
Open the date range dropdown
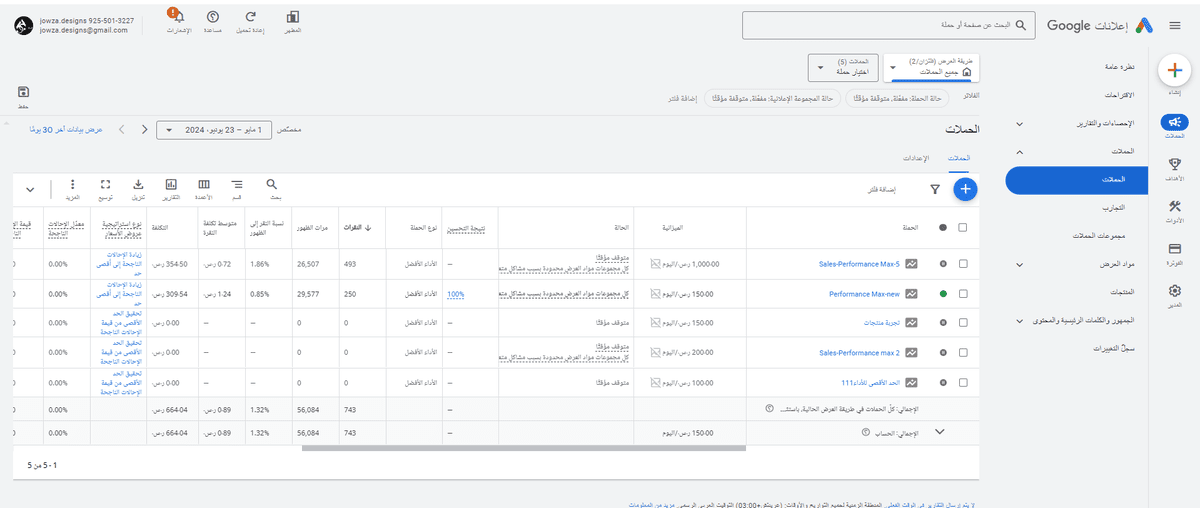214,130
